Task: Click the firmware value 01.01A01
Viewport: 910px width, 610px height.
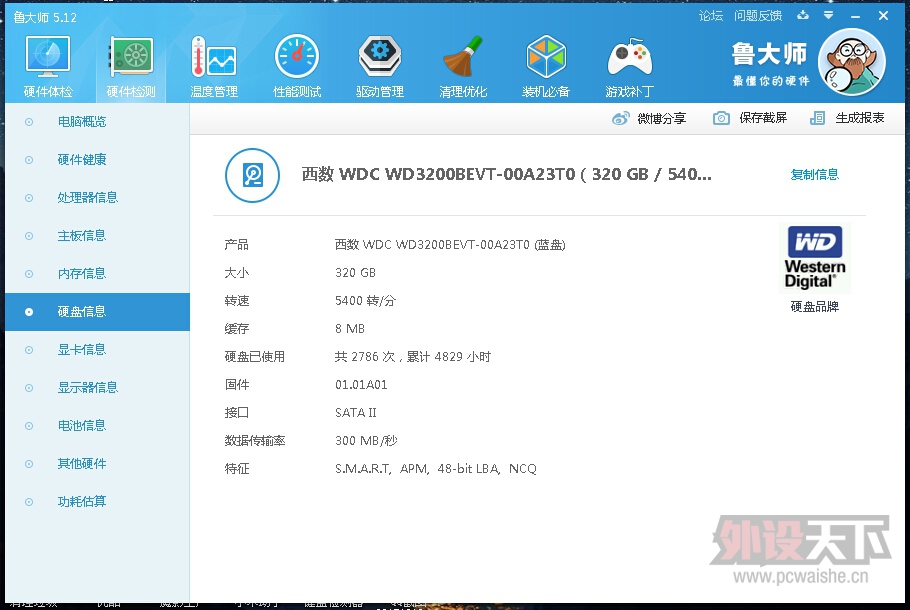Action: (x=361, y=385)
